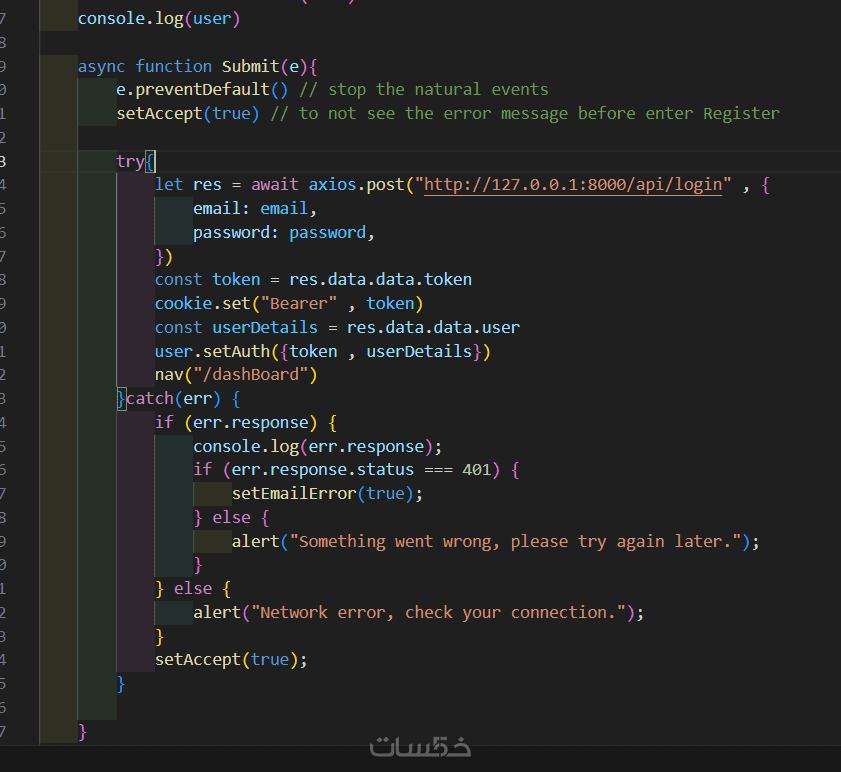This screenshot has height=772, width=841.
Task: Click the 'email: email,' line
Action: pos(255,208)
